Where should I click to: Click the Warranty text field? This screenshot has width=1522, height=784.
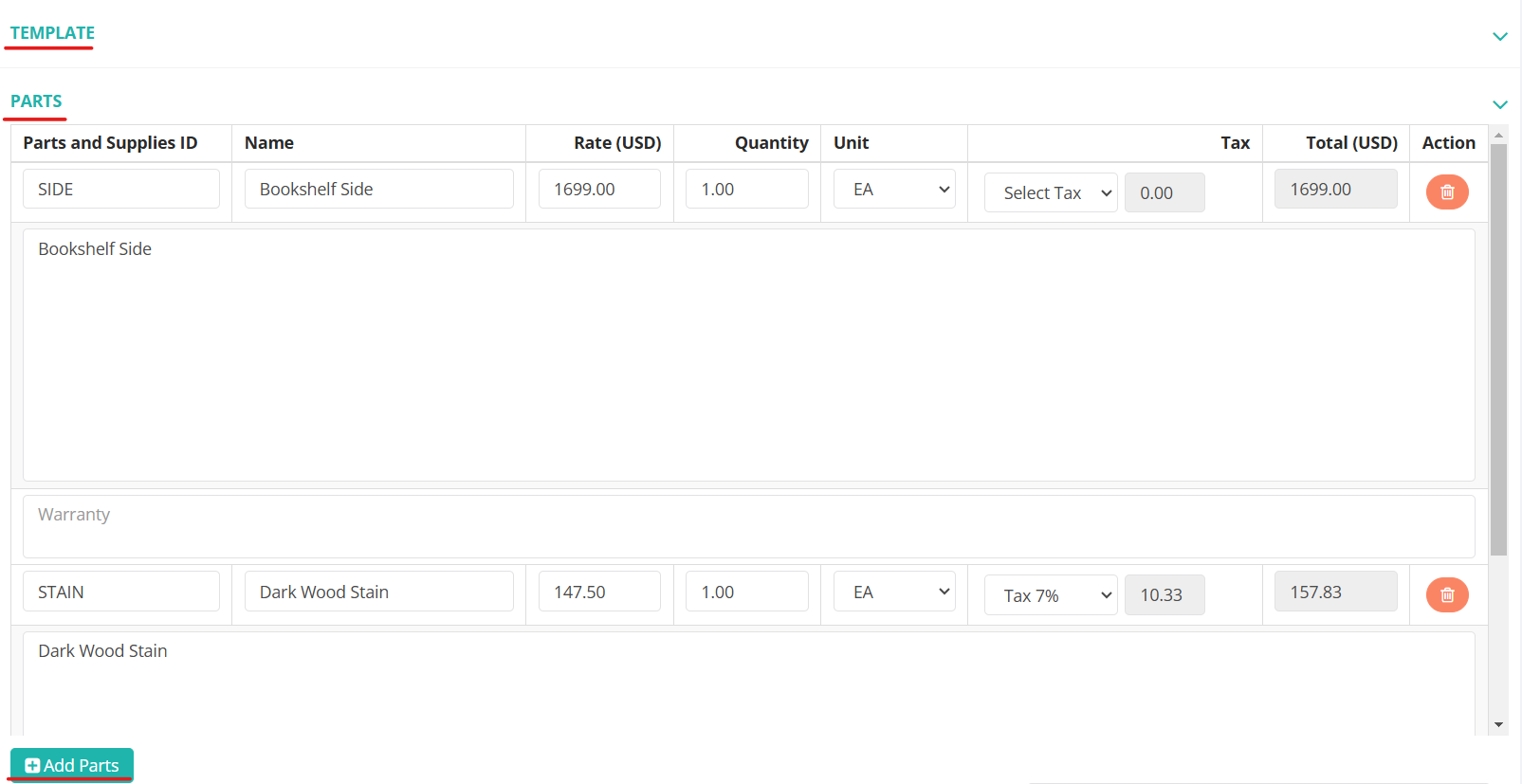(749, 526)
